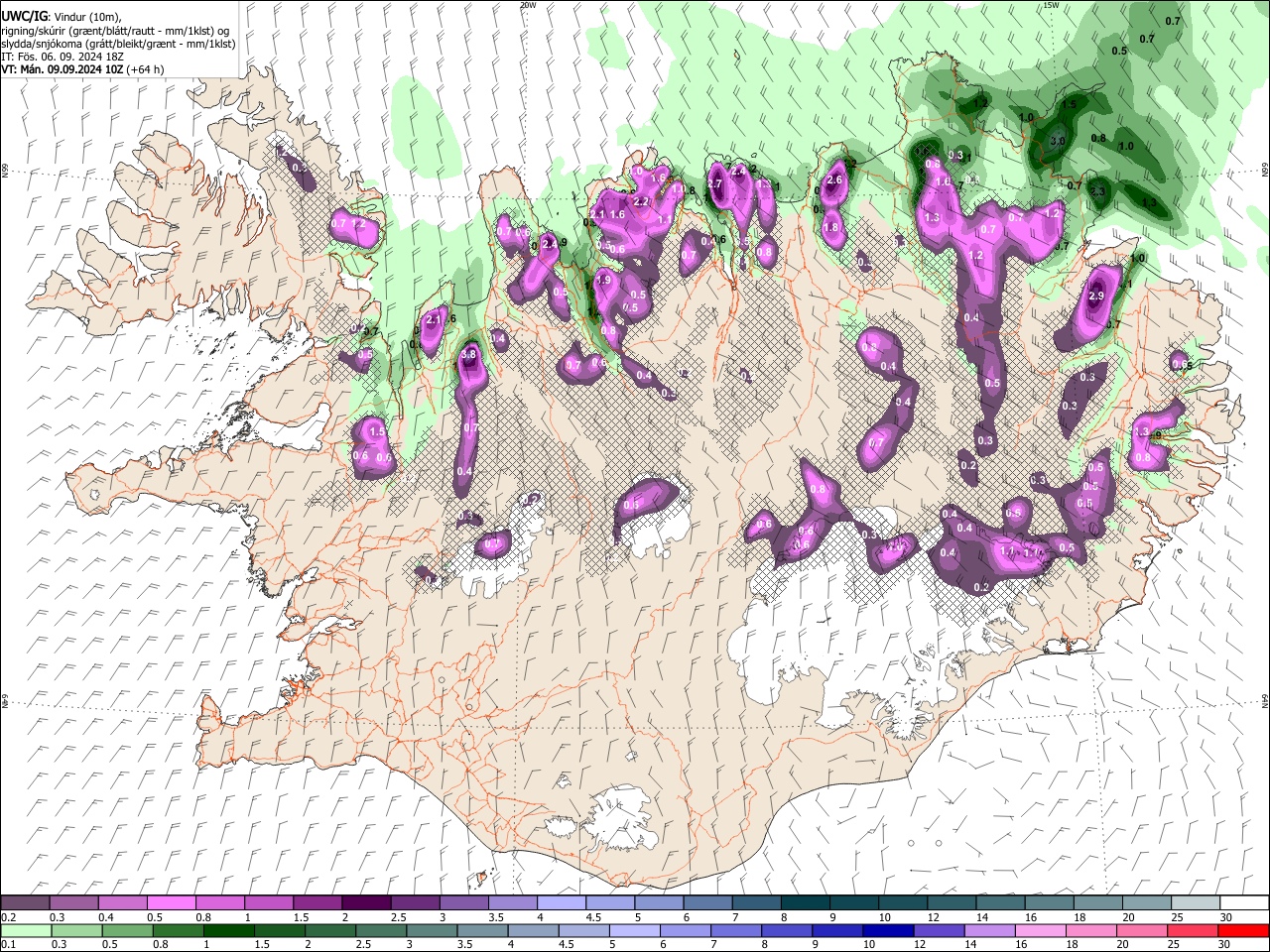This screenshot has width=1270, height=952.
Task: Click the 2.7 value on the north coast
Action: click(714, 182)
